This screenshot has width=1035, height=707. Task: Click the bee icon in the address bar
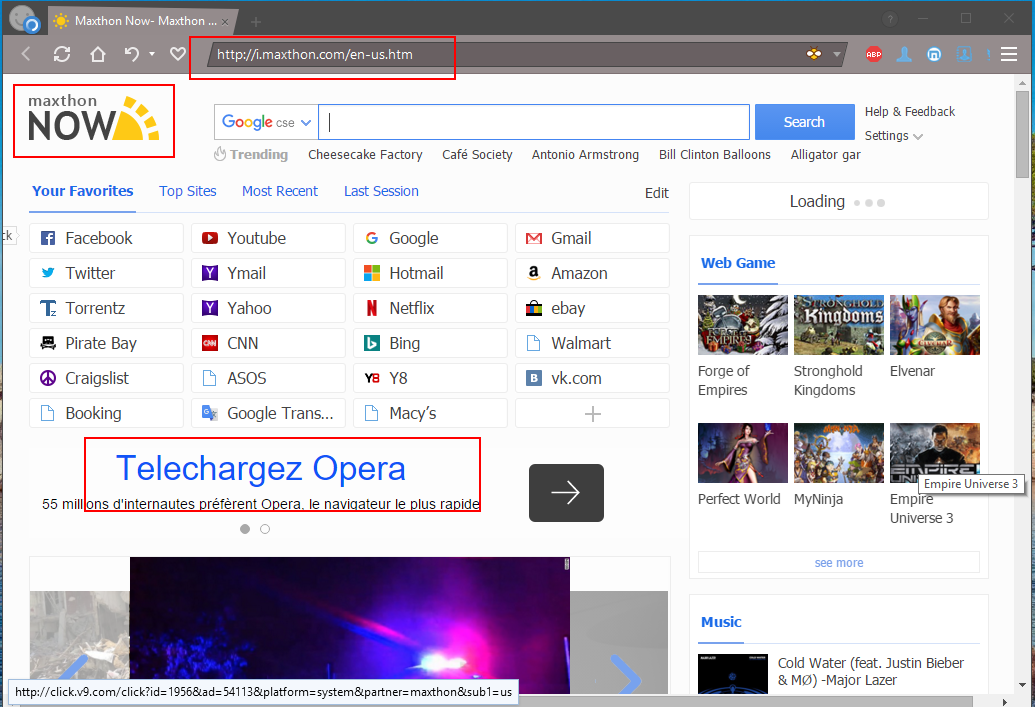[x=814, y=54]
